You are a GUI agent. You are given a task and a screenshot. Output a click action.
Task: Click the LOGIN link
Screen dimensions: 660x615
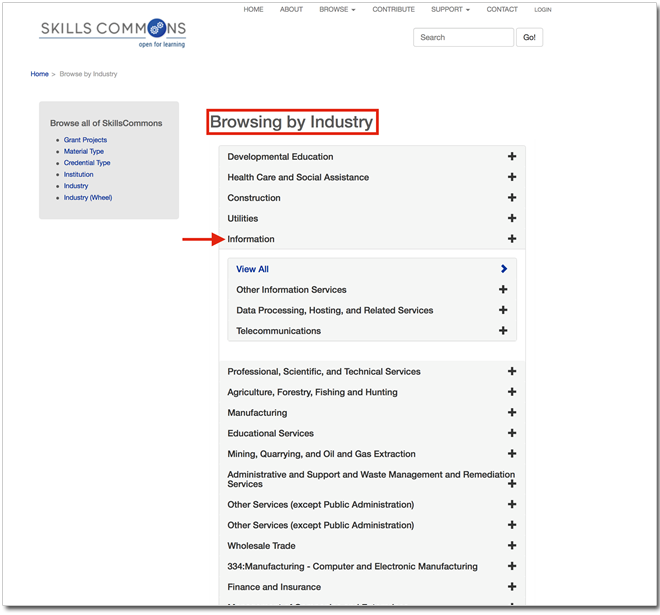543,10
